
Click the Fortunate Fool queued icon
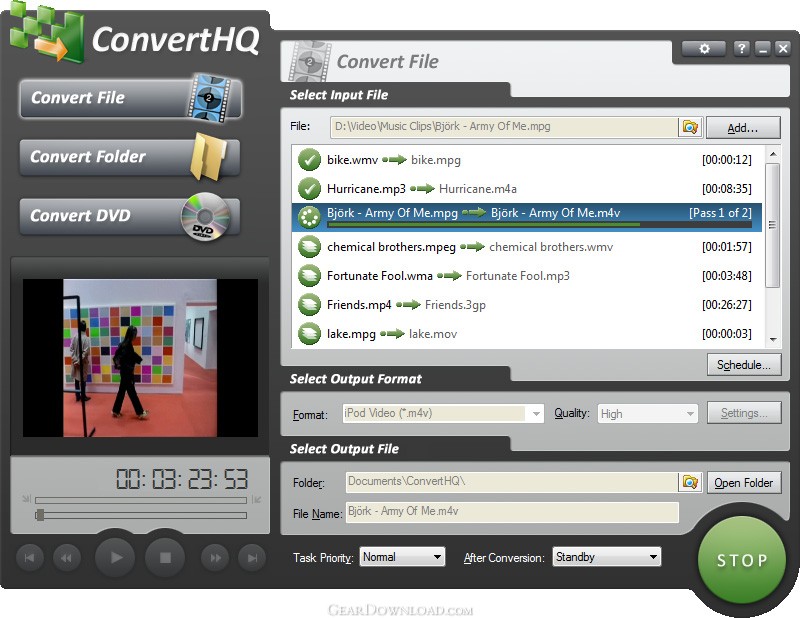click(309, 276)
